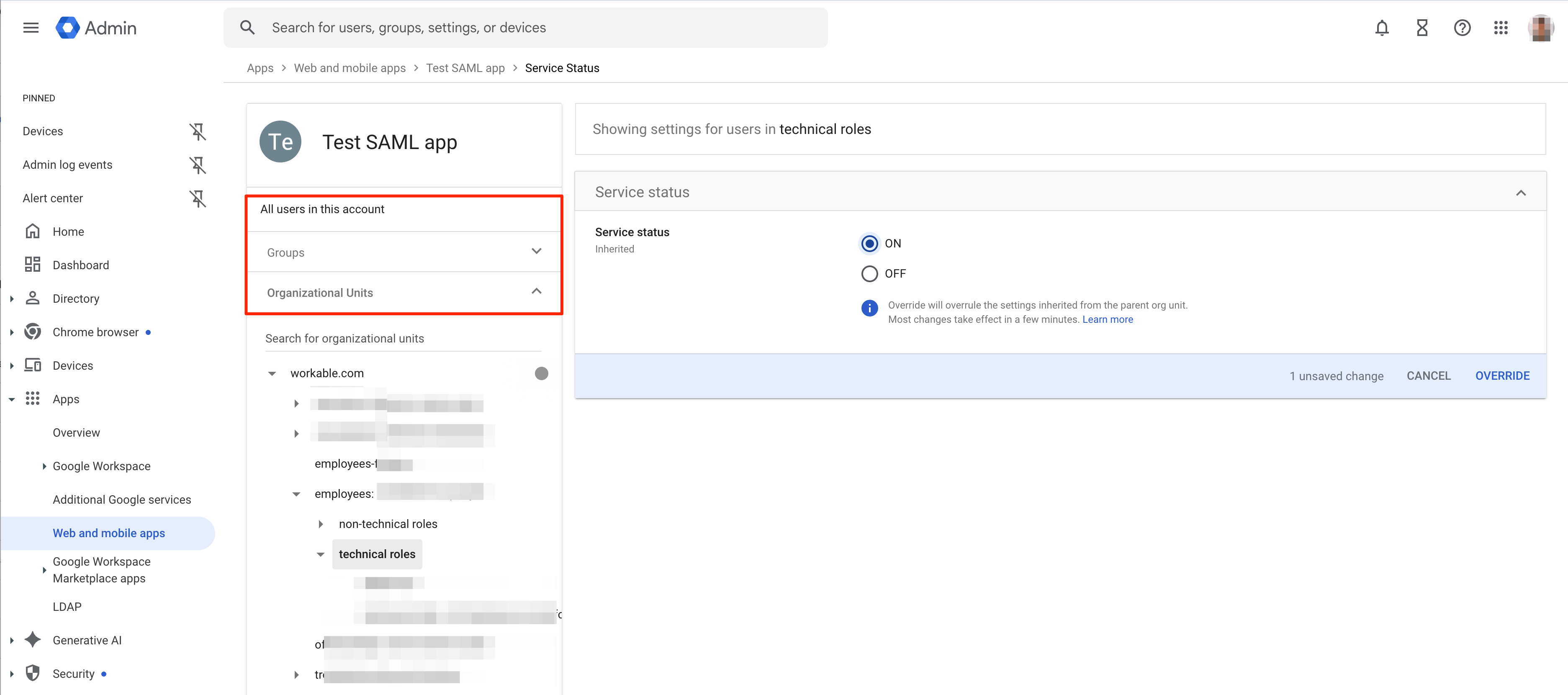Image resolution: width=1568 pixels, height=695 pixels.
Task: Select the OFF service status radio
Action: coord(869,274)
